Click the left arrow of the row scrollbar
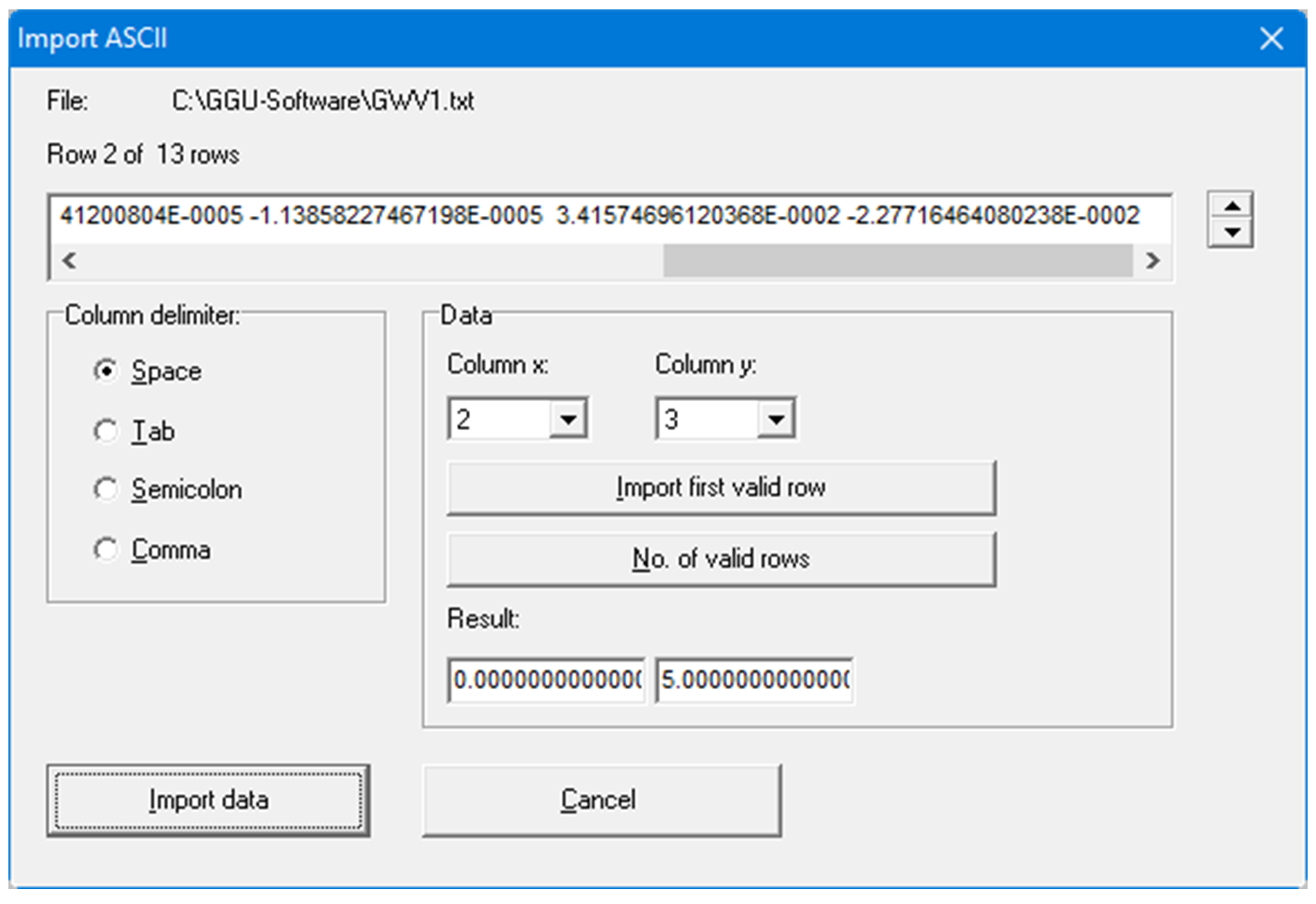 [68, 261]
